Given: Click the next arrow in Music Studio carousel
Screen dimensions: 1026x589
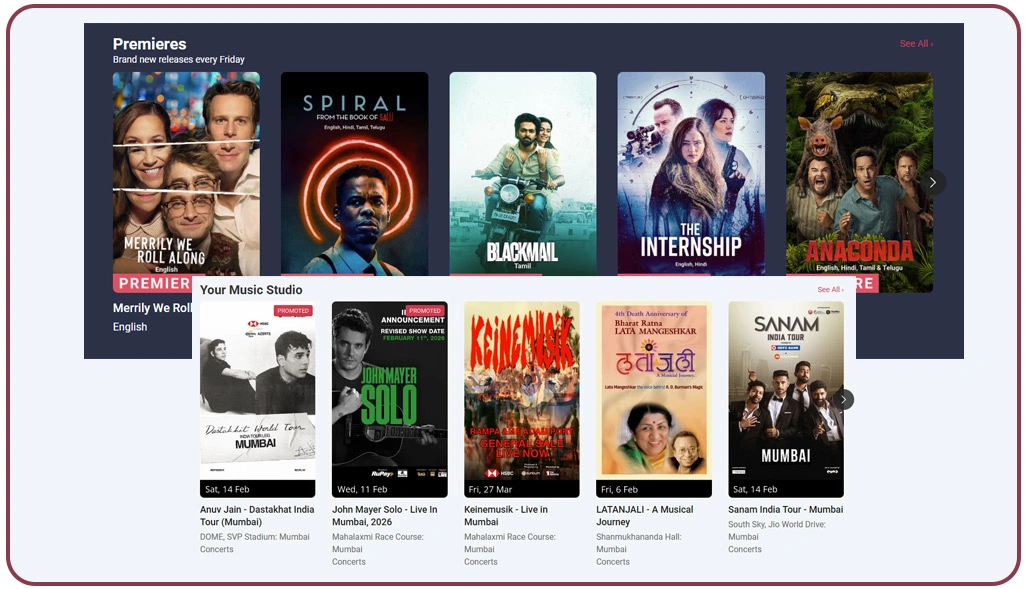Looking at the screenshot, I should [x=843, y=399].
